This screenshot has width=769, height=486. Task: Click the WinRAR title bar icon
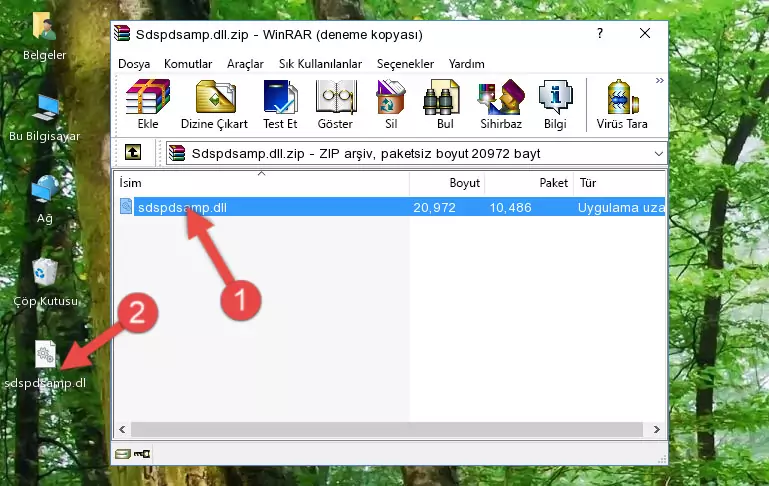[122, 33]
